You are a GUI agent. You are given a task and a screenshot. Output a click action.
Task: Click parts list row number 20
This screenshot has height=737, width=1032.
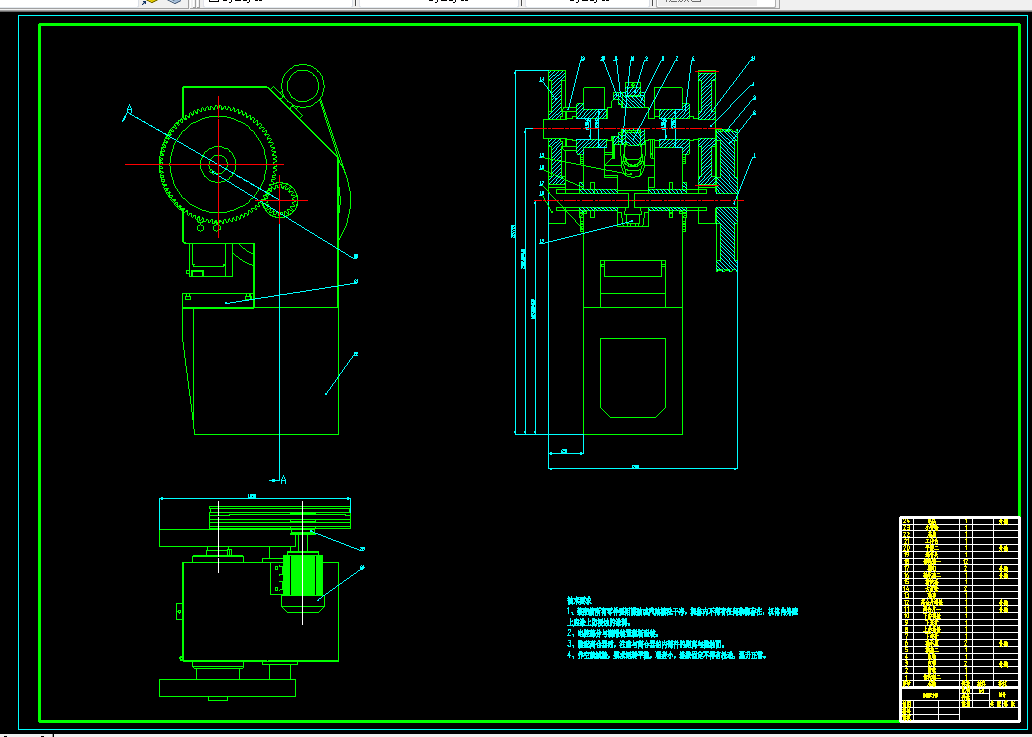(959, 548)
